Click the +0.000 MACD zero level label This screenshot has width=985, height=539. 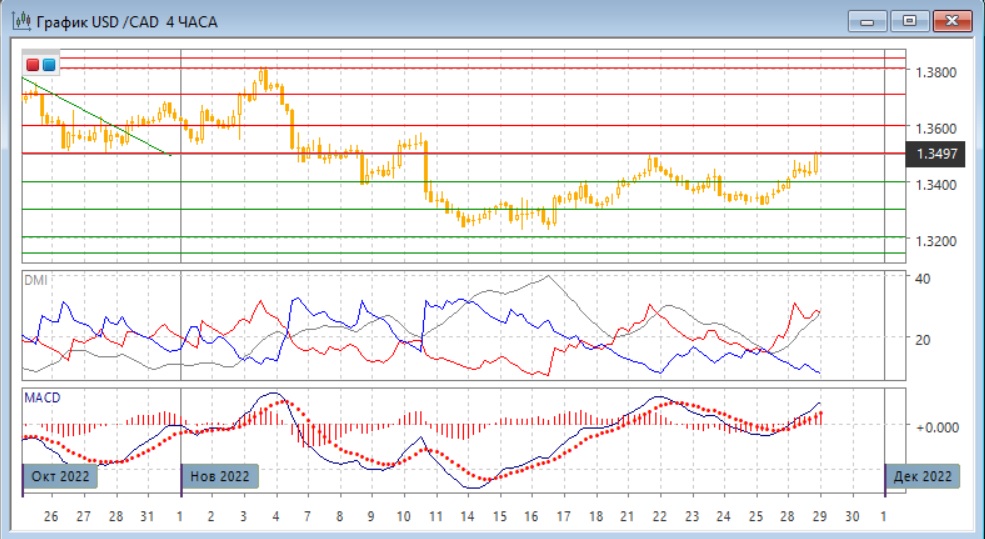pyautogui.click(x=939, y=426)
